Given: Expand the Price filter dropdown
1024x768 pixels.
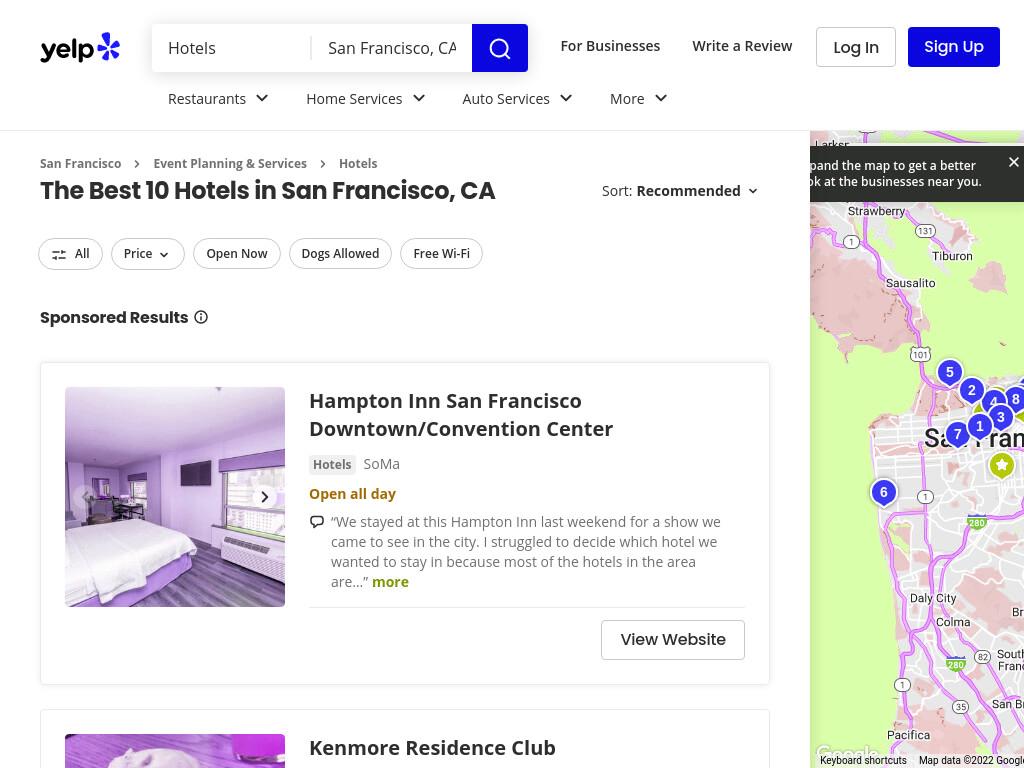Looking at the screenshot, I should 148,254.
